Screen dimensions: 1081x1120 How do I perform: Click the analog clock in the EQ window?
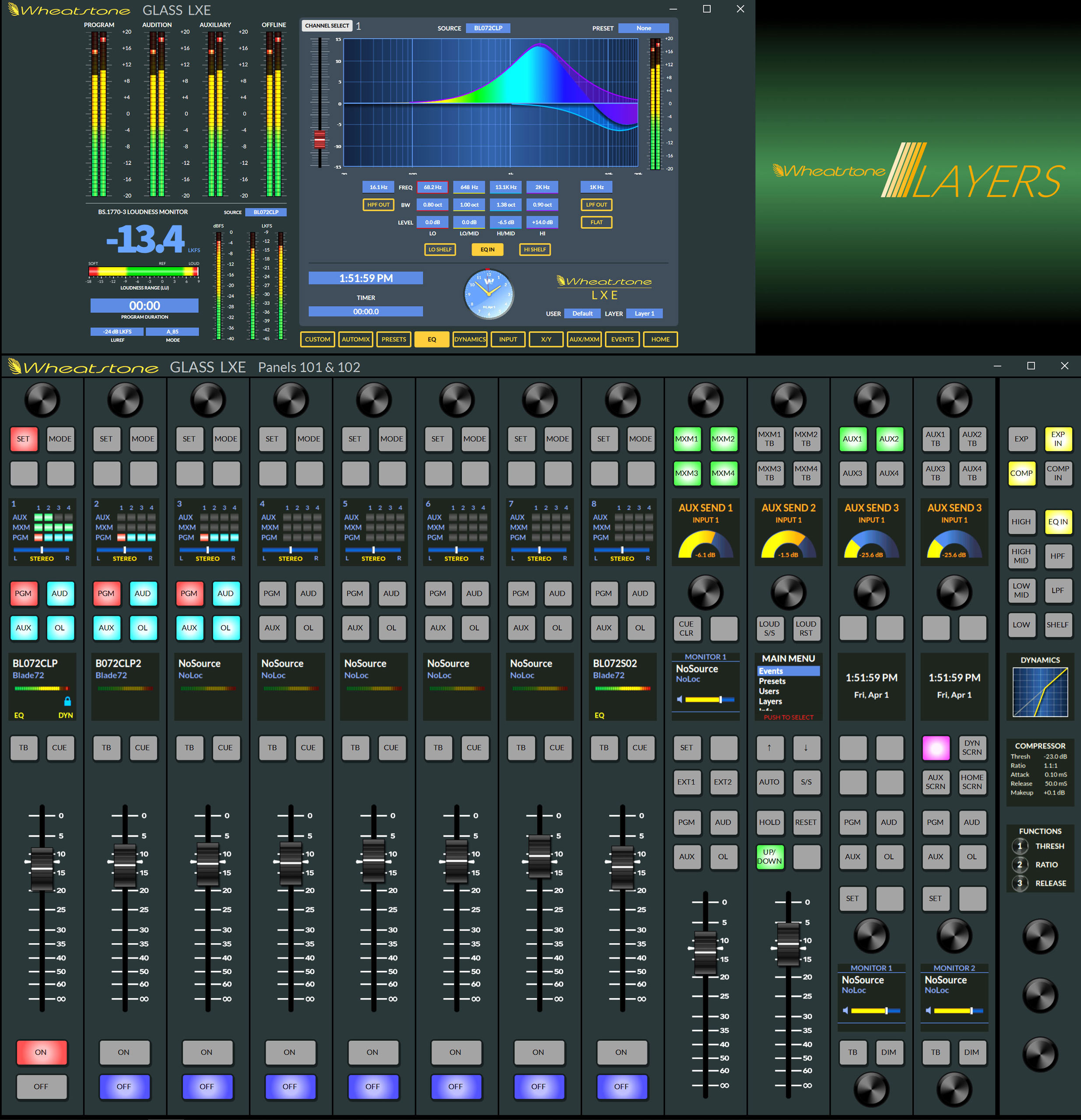click(489, 294)
